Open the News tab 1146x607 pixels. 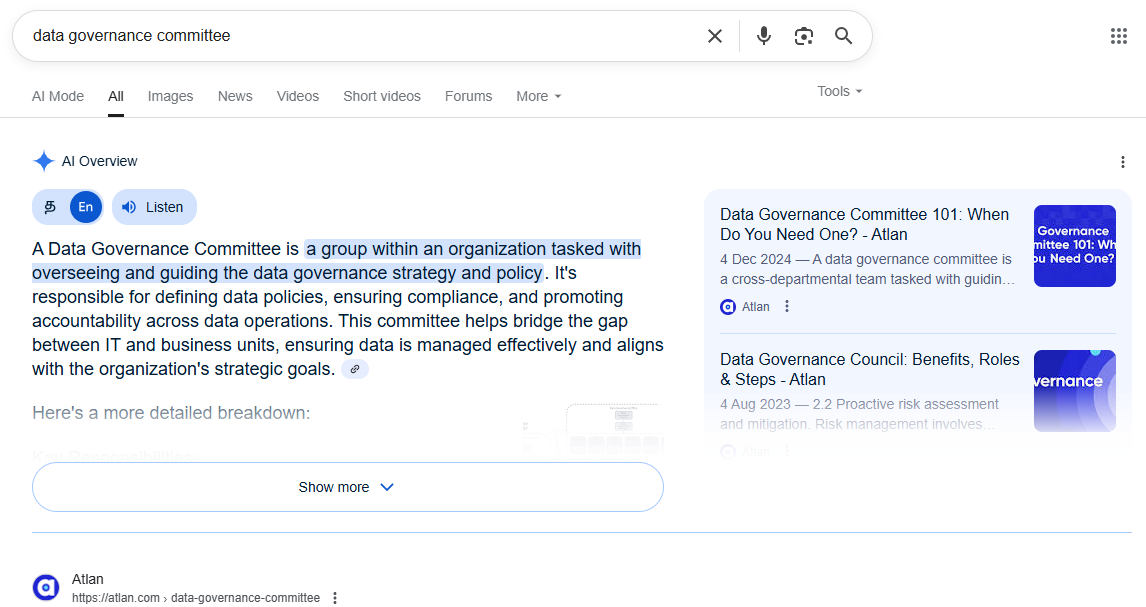tap(235, 96)
